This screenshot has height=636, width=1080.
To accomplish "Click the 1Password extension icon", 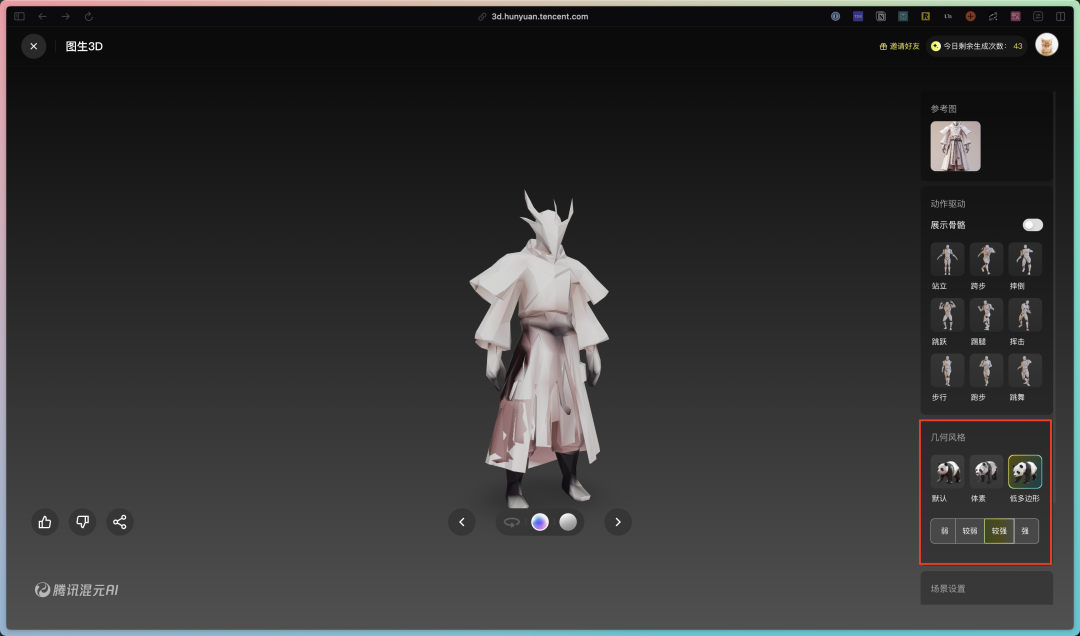I will (835, 17).
